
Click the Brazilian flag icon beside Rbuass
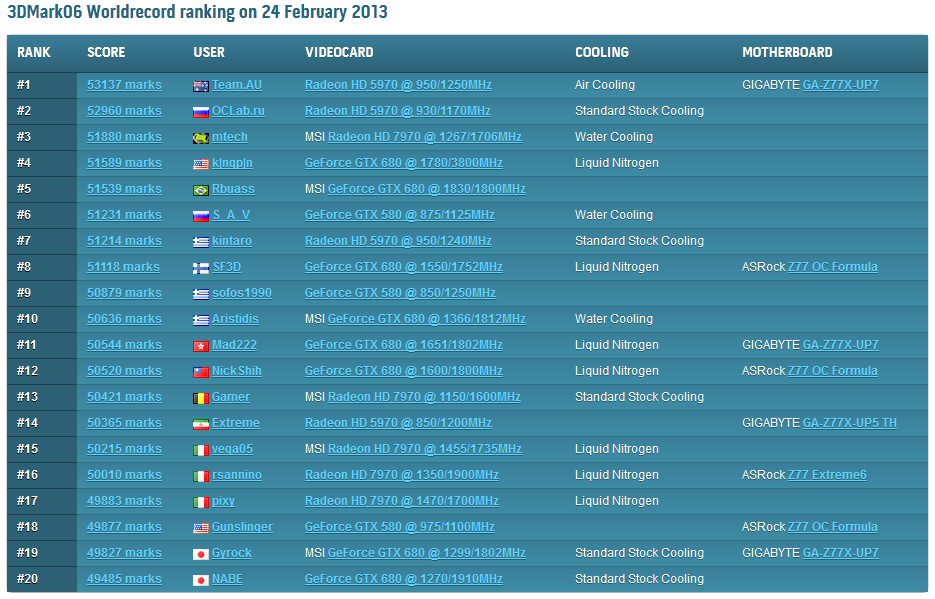tap(200, 190)
